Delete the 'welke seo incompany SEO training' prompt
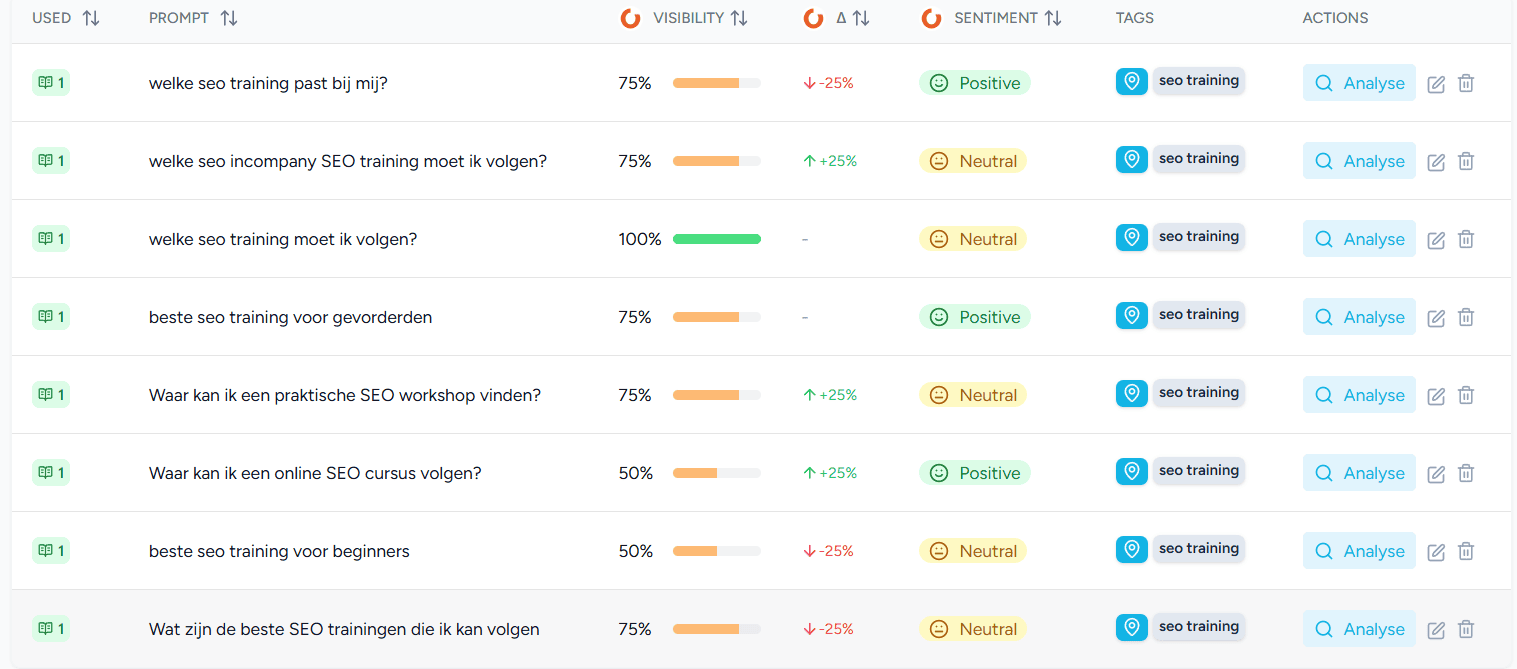1517x669 pixels. pos(1466,161)
